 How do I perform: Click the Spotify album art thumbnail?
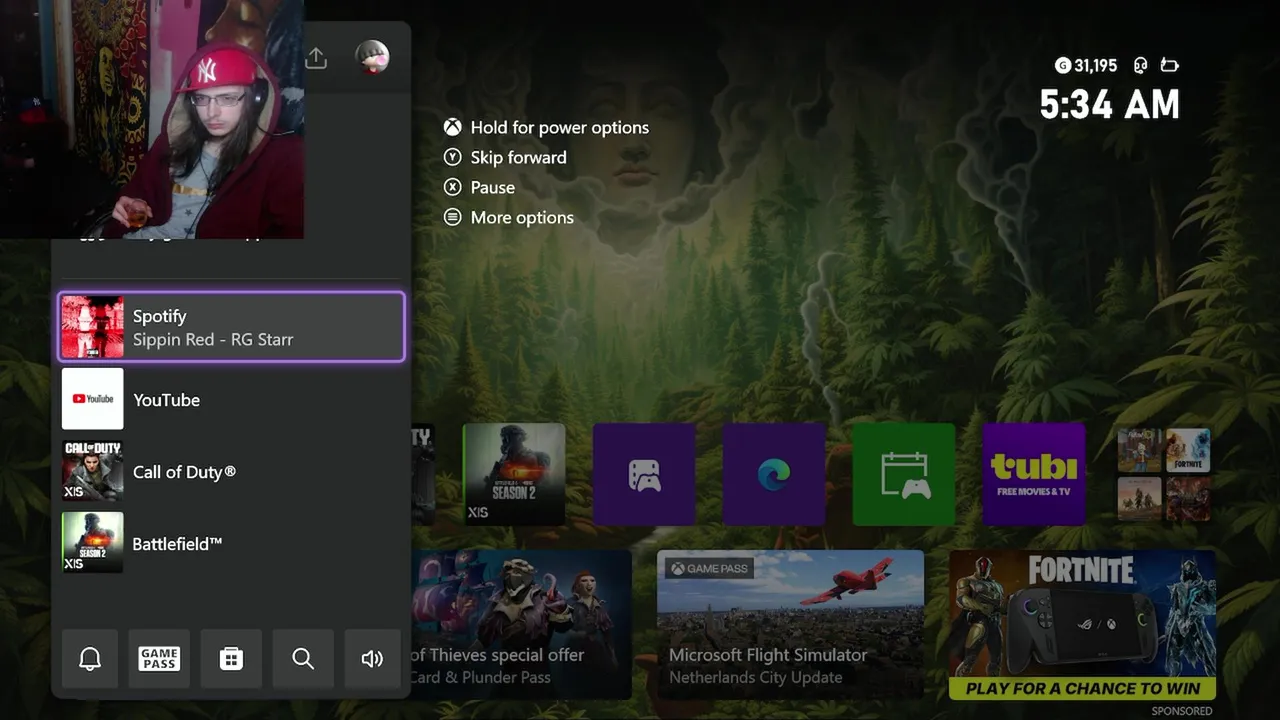click(x=93, y=327)
